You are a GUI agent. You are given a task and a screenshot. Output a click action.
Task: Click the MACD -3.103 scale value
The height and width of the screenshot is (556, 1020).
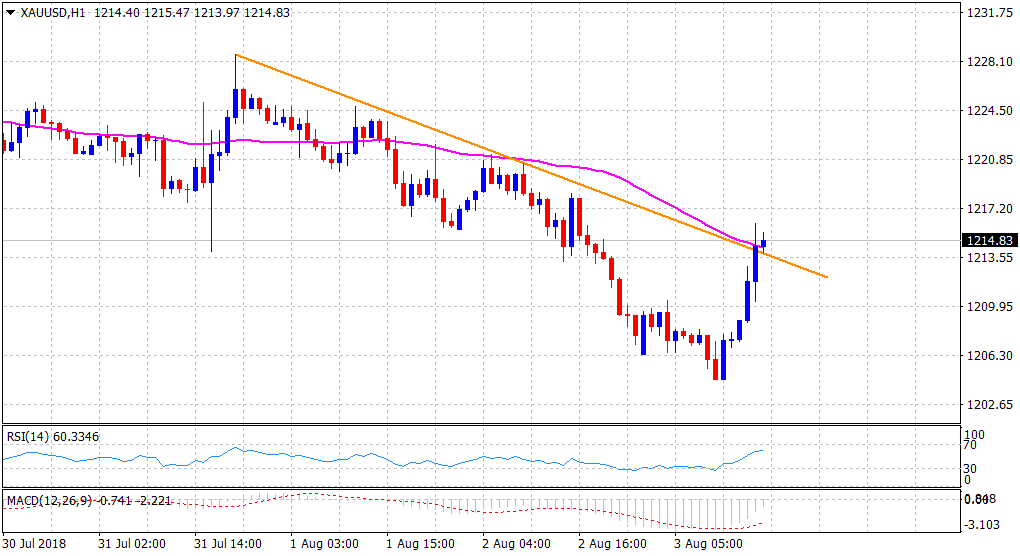984,525
